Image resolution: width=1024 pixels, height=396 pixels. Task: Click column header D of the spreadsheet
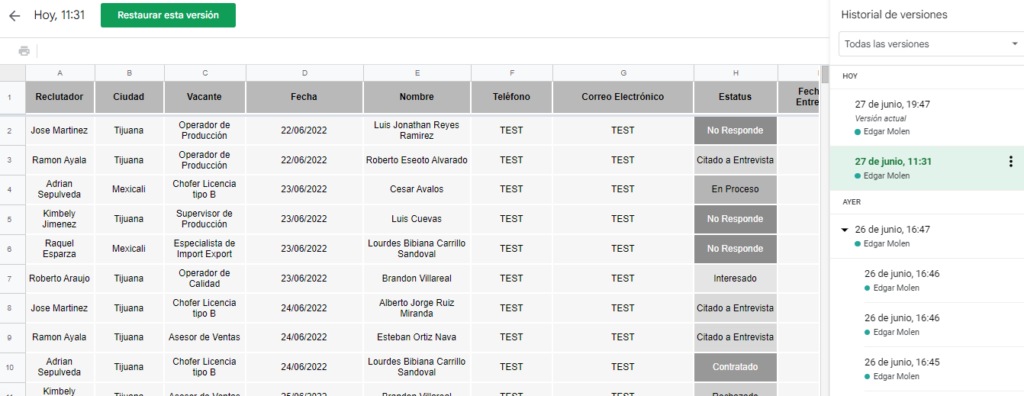tap(304, 73)
